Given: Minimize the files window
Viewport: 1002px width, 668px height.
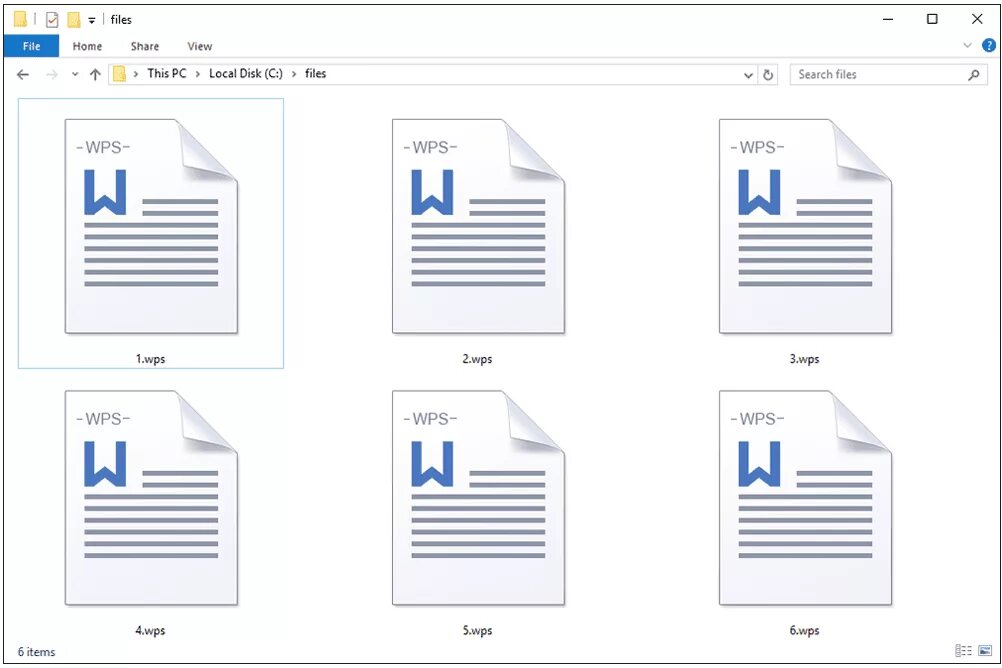Looking at the screenshot, I should (888, 19).
